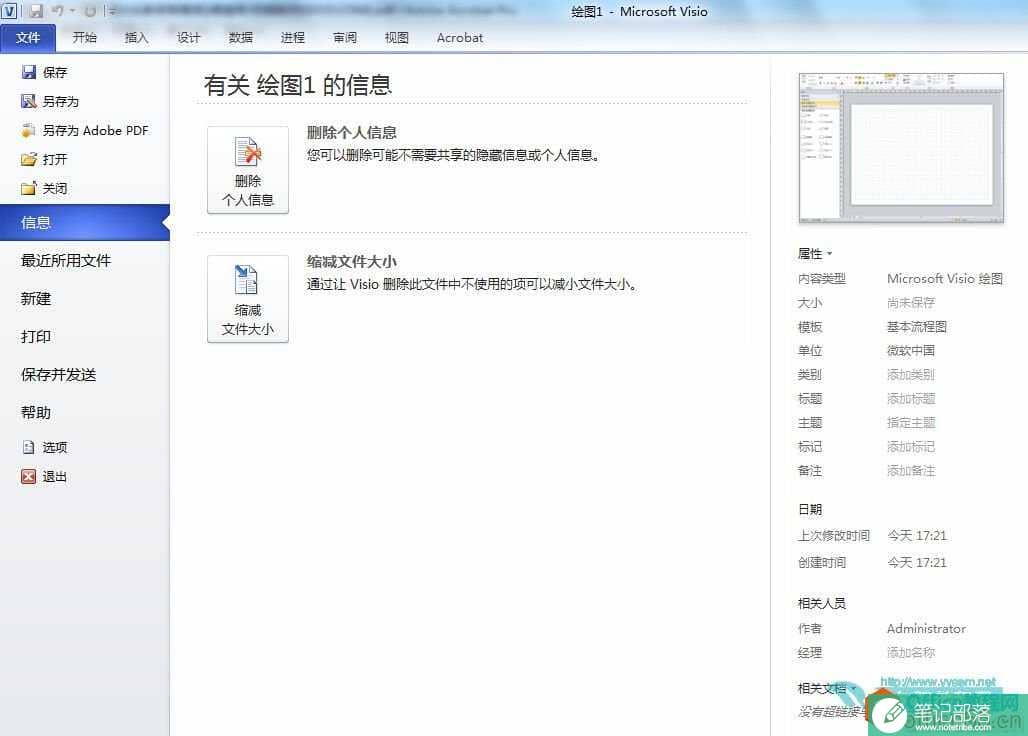This screenshot has width=1028, height=736.
Task: Click 添加标题 field
Action: pos(911,398)
